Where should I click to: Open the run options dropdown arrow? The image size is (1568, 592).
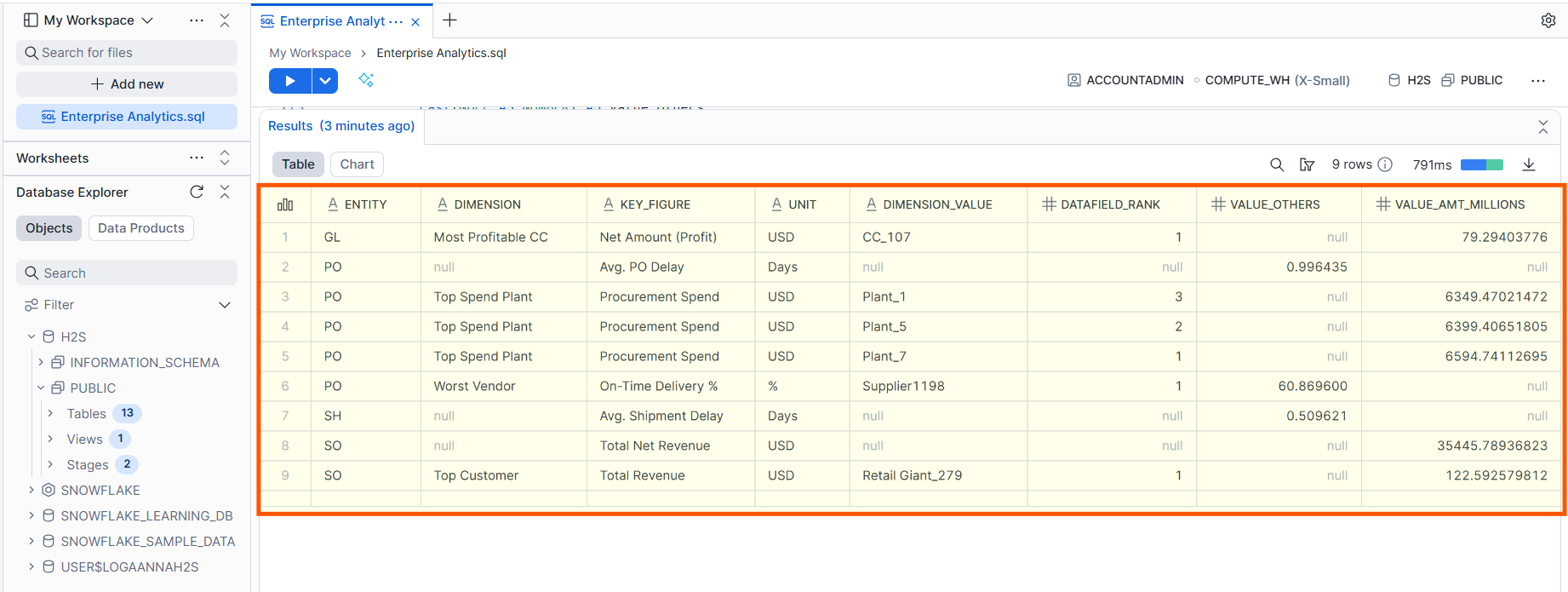[325, 81]
